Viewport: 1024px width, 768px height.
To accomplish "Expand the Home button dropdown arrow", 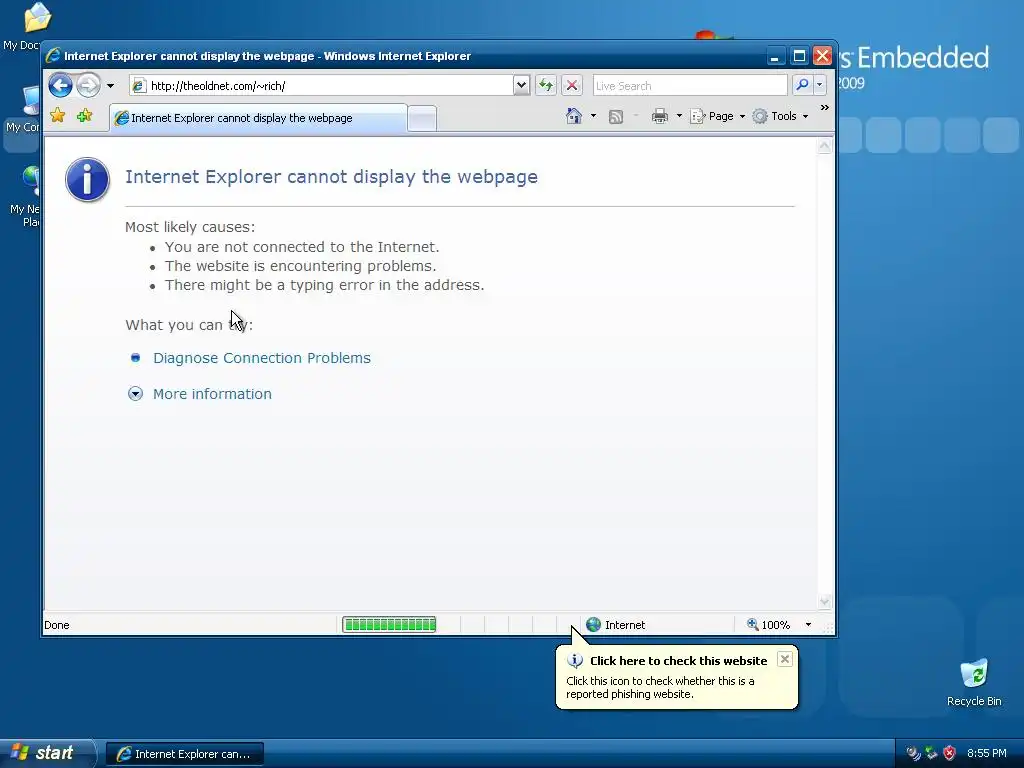I will coord(593,116).
